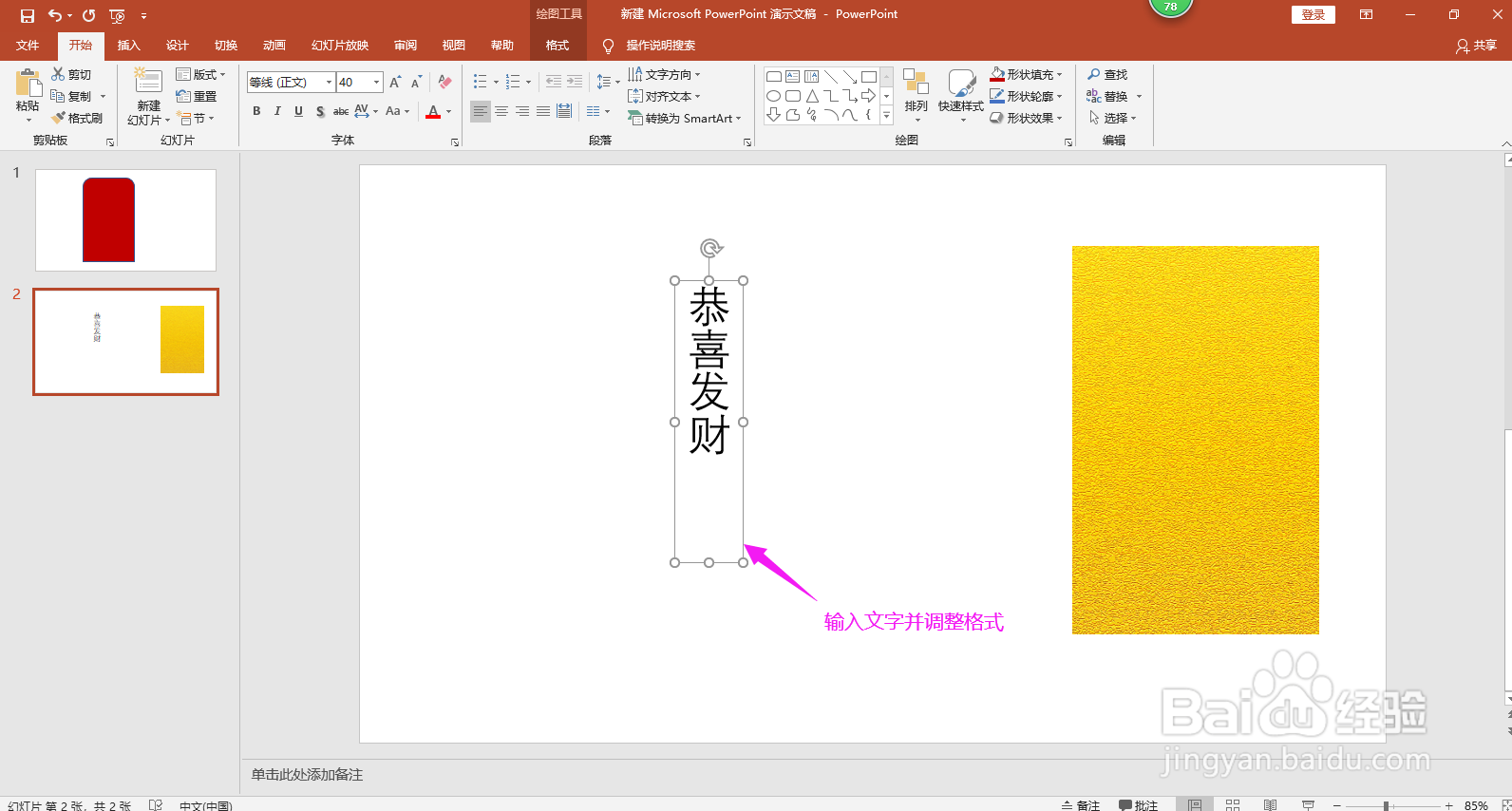This screenshot has height=811, width=1512.
Task: Open Shape Outline (形状轮廓) dropdown
Action: (1026, 96)
